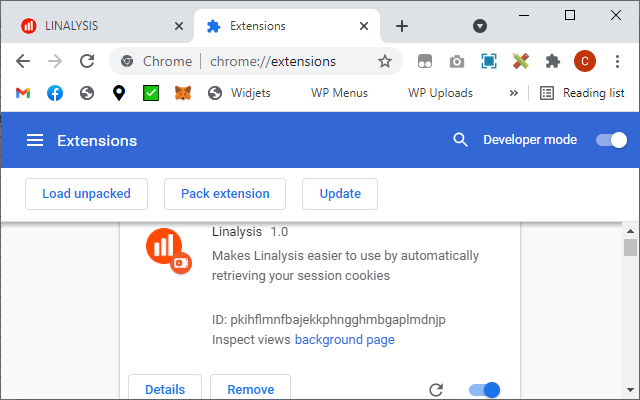Select the Extensions tab

287,26
